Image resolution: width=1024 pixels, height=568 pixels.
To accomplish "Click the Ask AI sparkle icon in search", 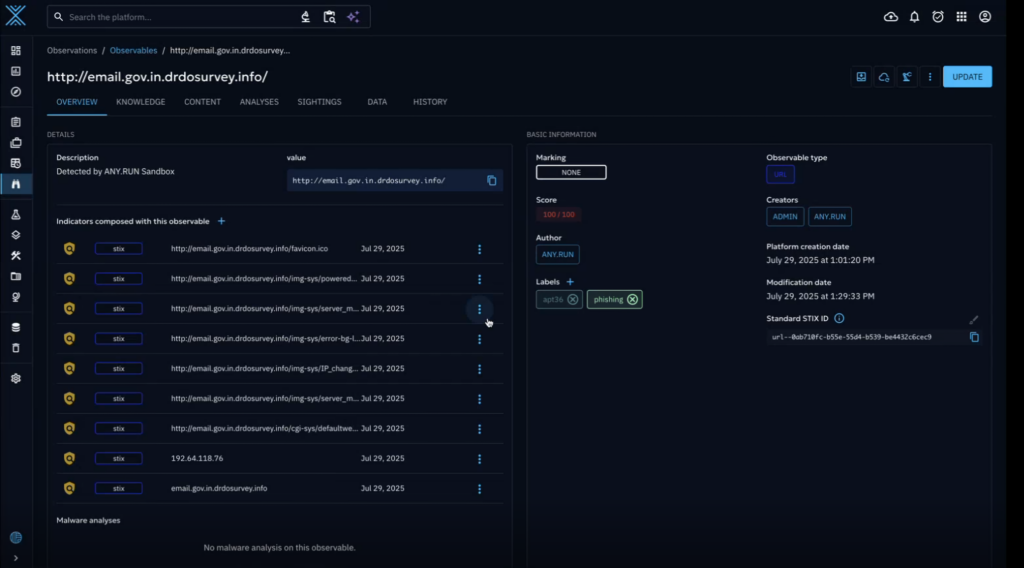I will (x=353, y=17).
